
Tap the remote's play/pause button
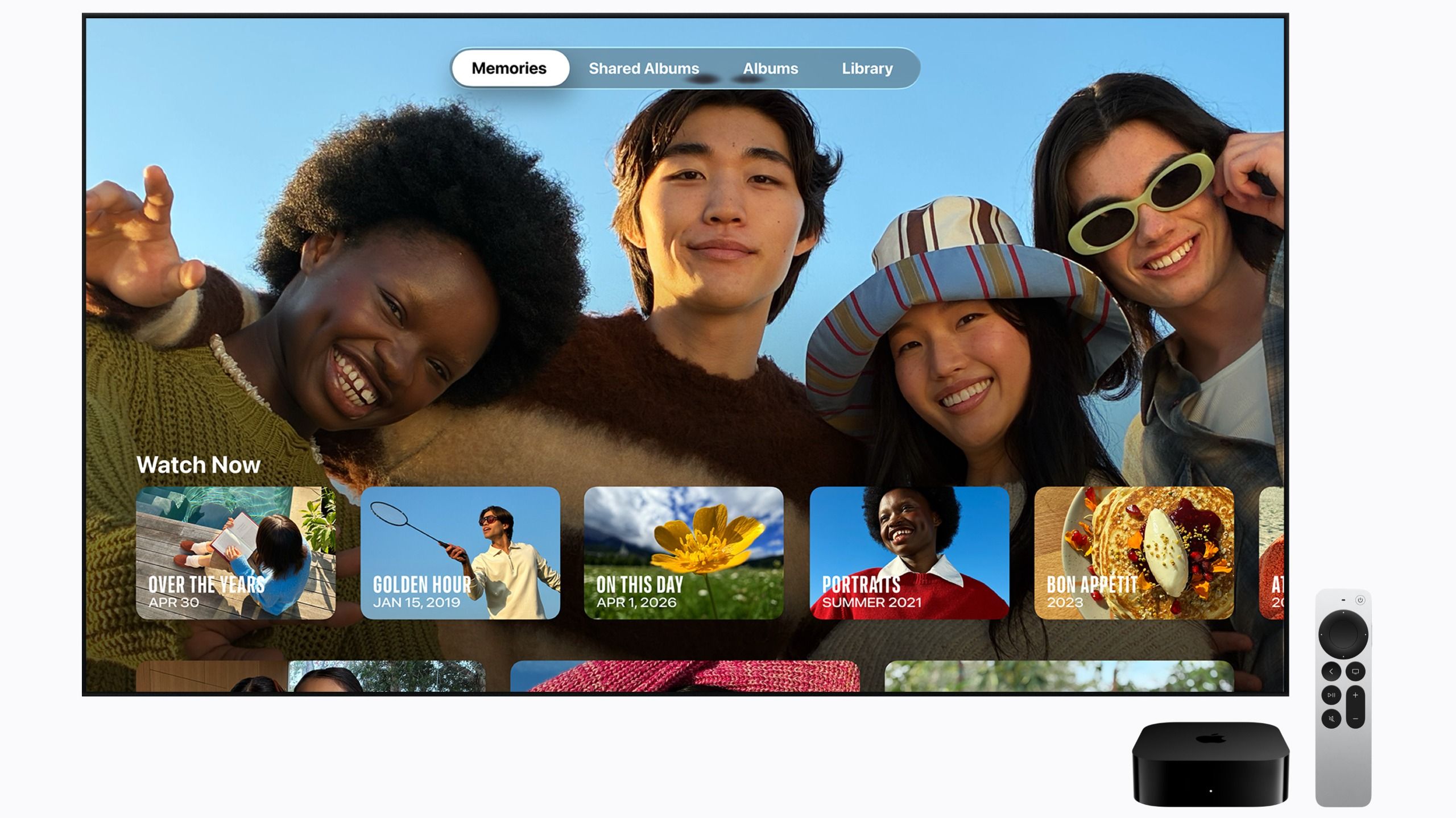pos(1331,695)
